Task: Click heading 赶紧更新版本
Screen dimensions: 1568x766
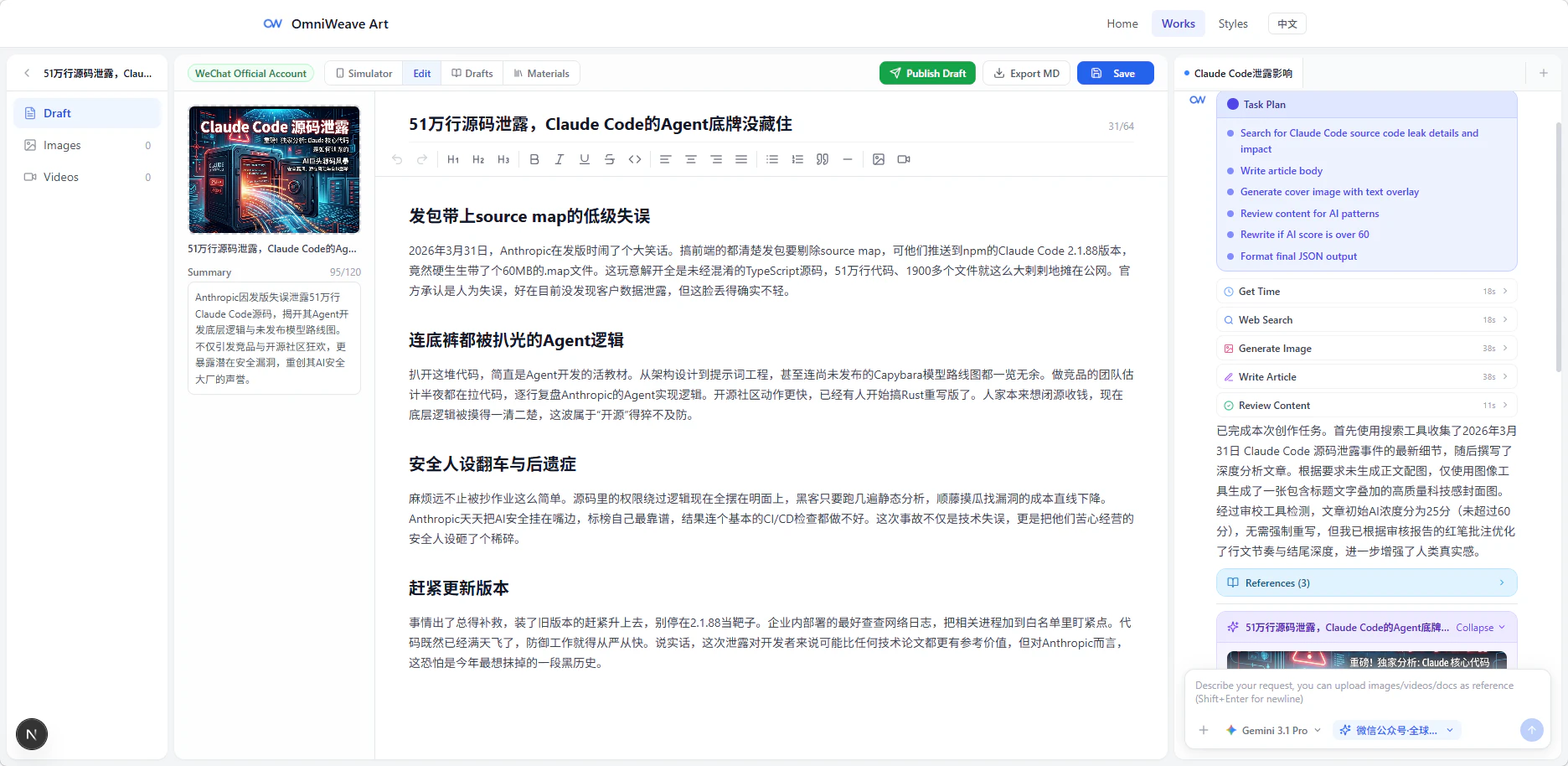Action: (459, 588)
